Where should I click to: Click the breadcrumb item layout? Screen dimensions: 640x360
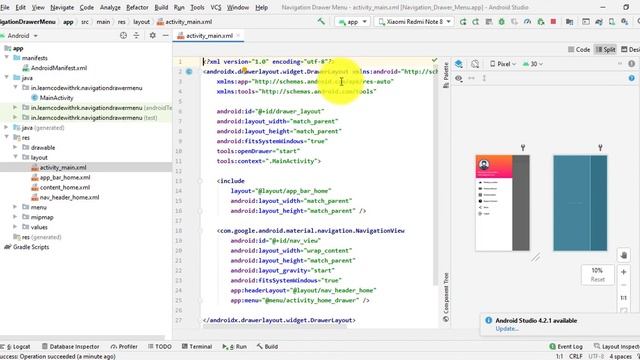tap(142, 22)
